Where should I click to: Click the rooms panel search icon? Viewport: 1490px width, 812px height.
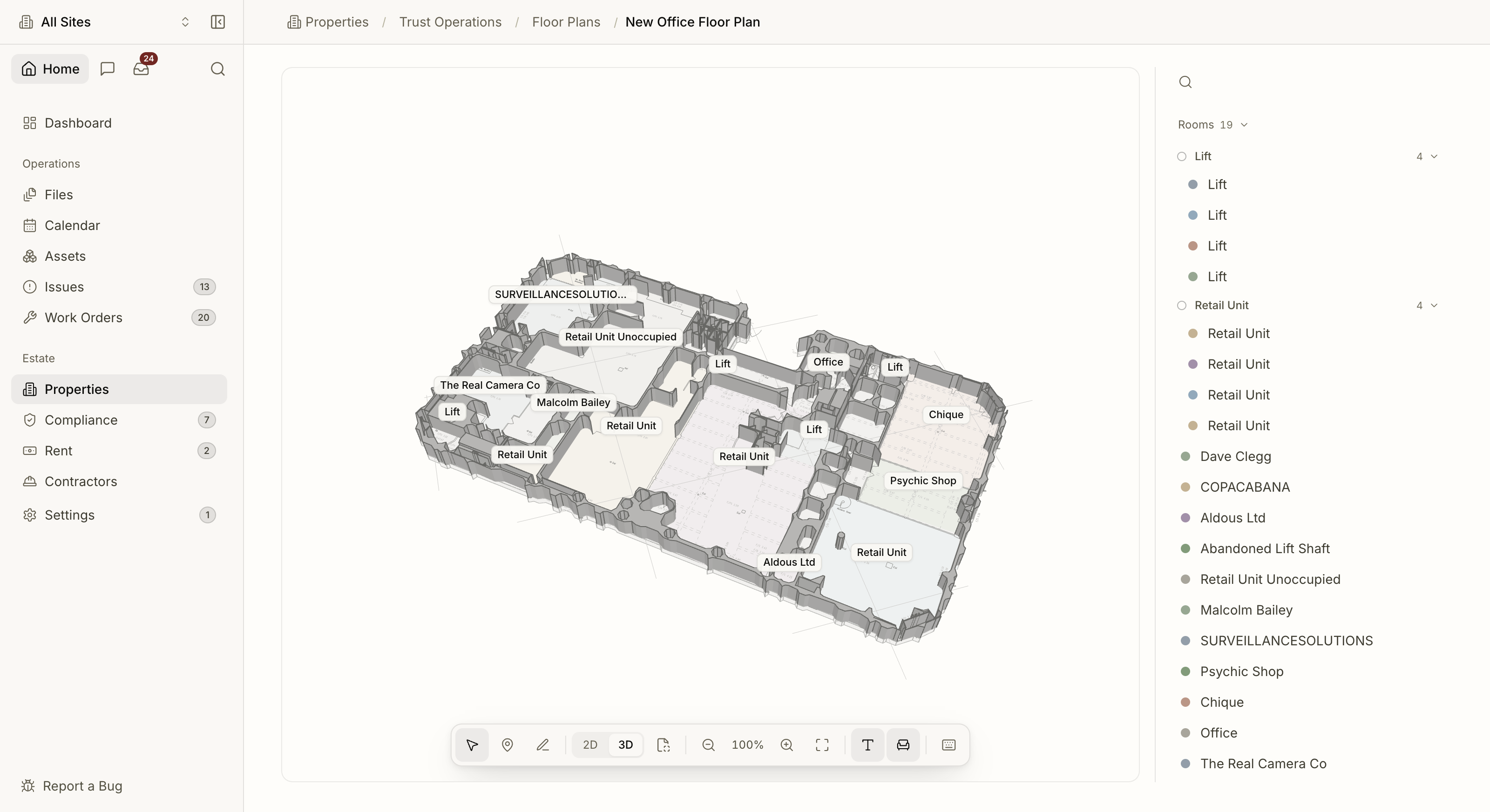tap(1185, 82)
